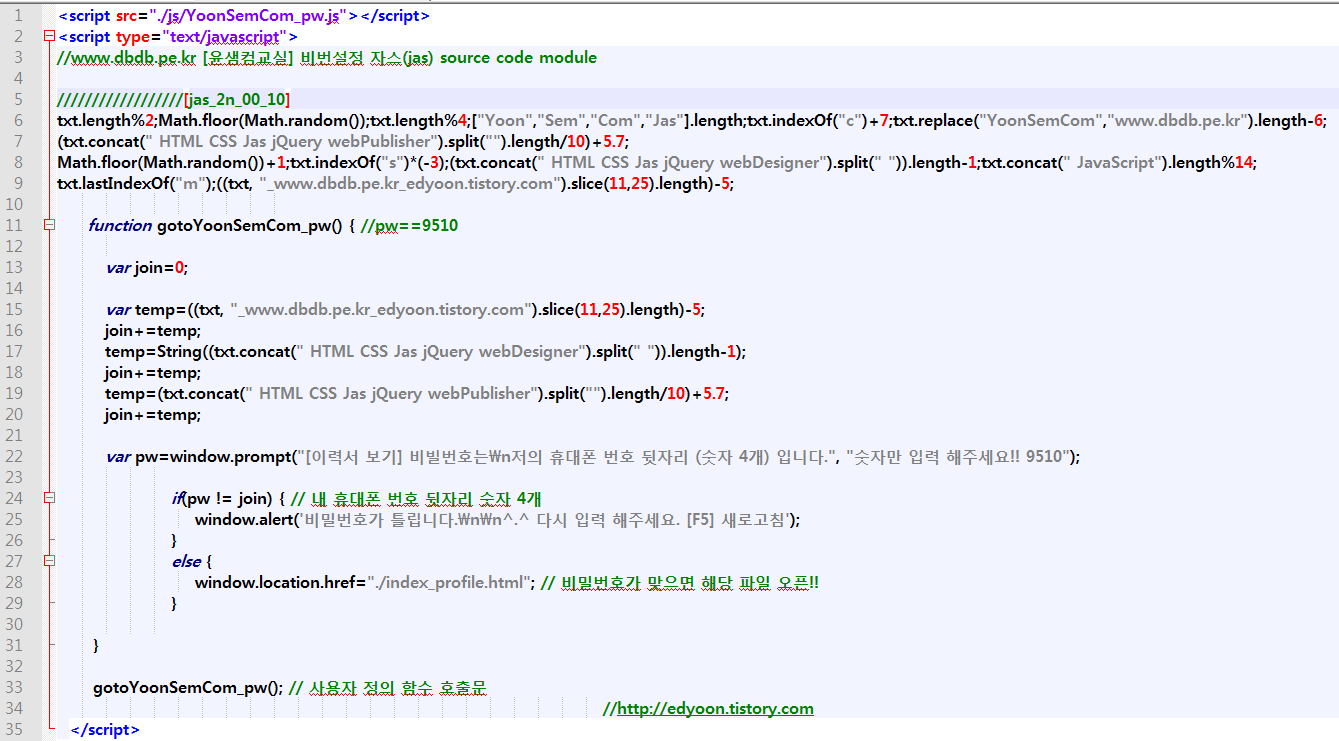Click the closing "</script>" tag on line 35

(105, 730)
